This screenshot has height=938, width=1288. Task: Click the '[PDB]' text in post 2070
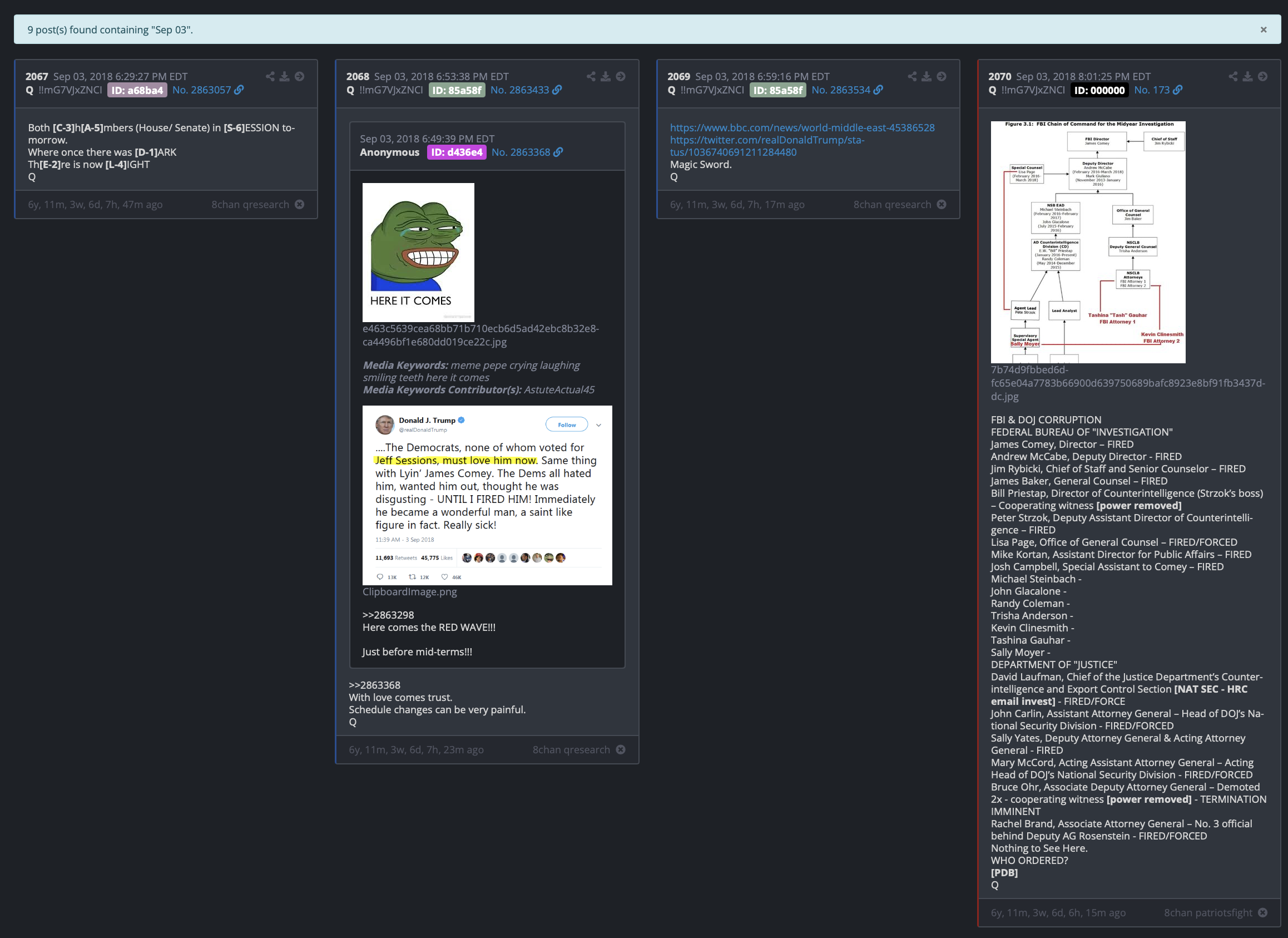click(1004, 873)
